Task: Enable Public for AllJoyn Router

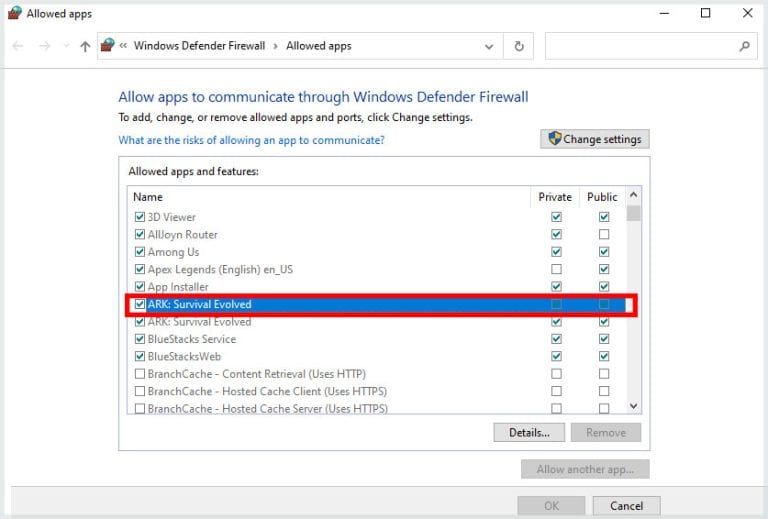Action: pos(604,234)
